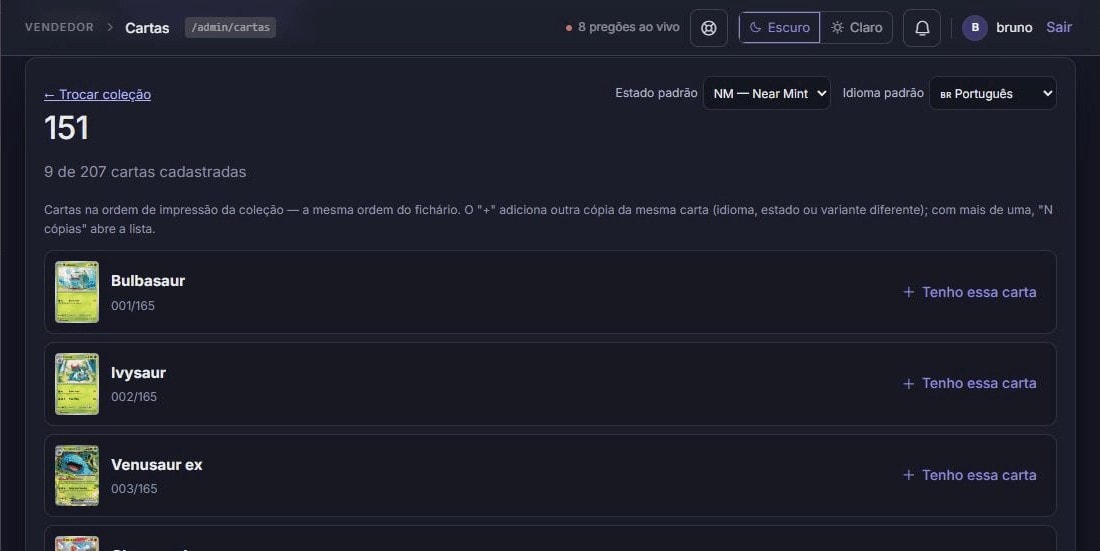This screenshot has height=551, width=1100.
Task: Click the Venusaur ex card name
Action: click(x=156, y=465)
